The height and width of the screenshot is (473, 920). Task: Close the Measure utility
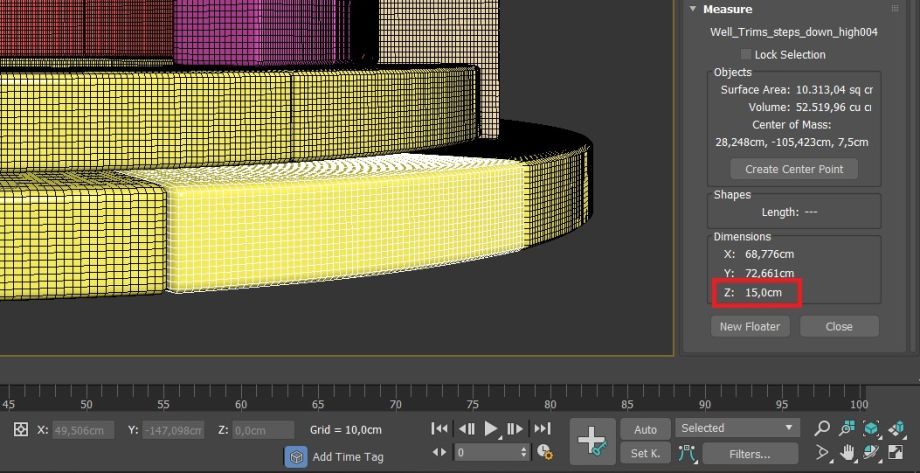point(839,326)
